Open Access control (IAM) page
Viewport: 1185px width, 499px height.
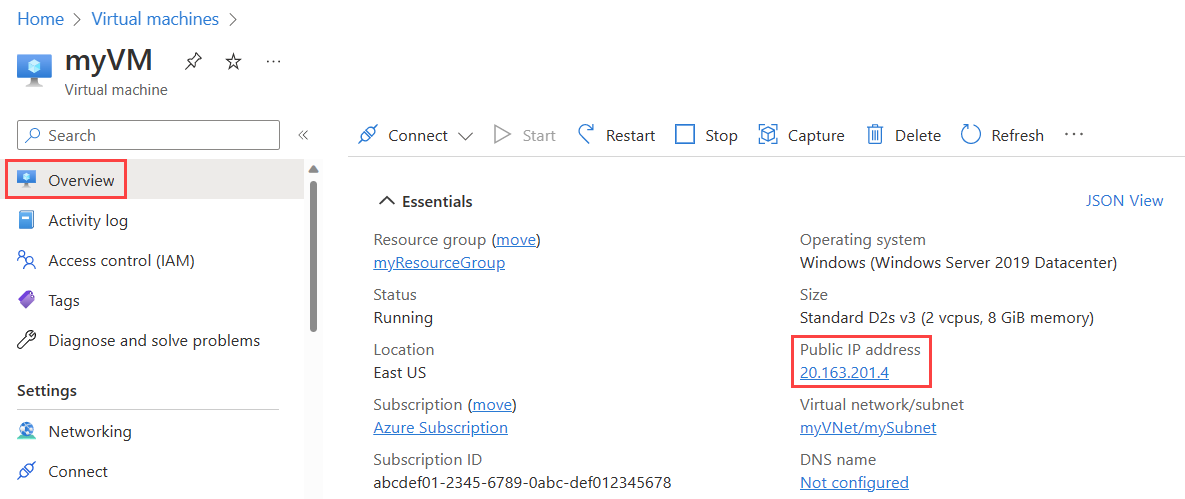[122, 261]
